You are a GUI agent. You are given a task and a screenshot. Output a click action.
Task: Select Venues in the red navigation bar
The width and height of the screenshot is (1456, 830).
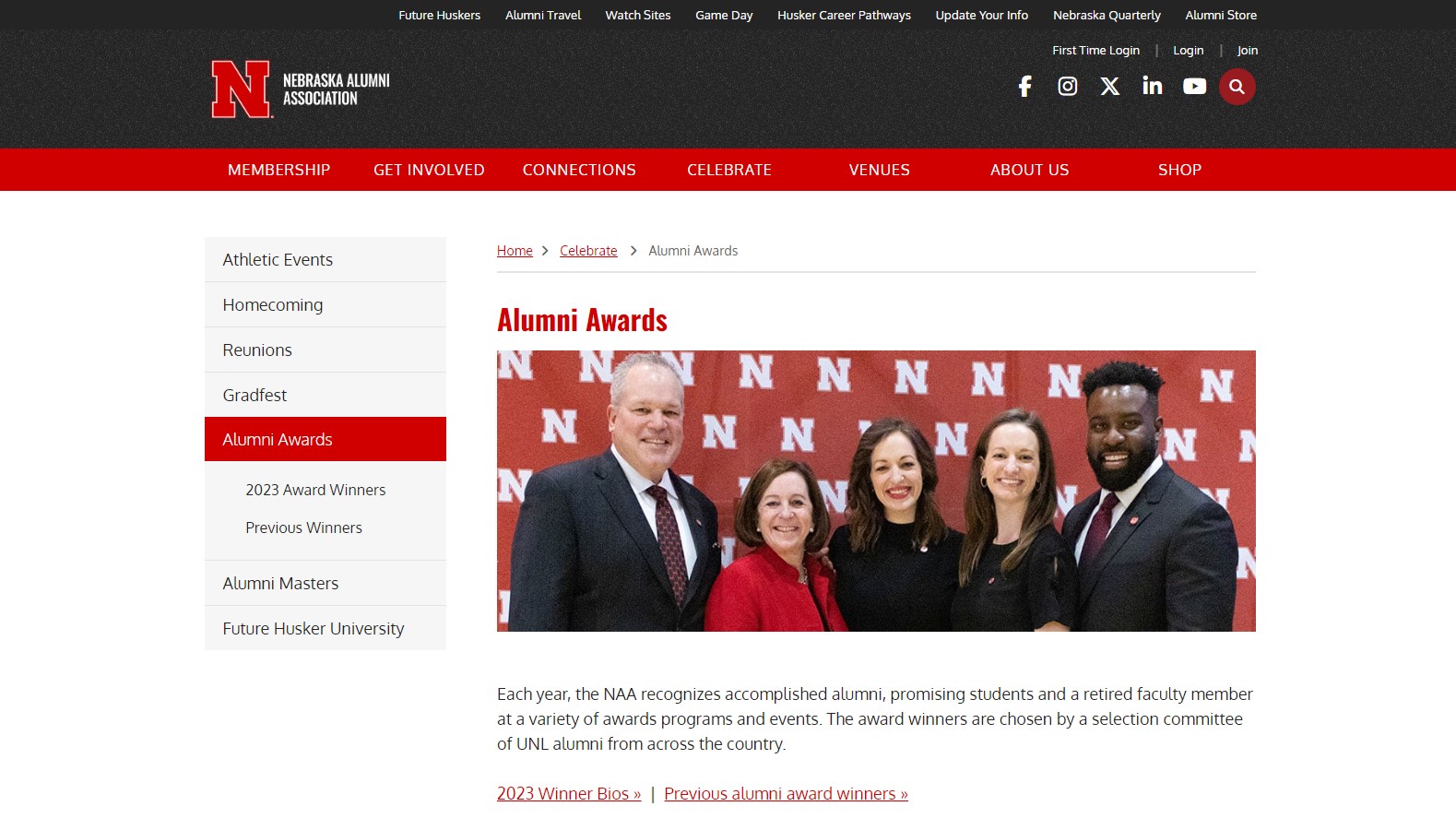(x=880, y=170)
